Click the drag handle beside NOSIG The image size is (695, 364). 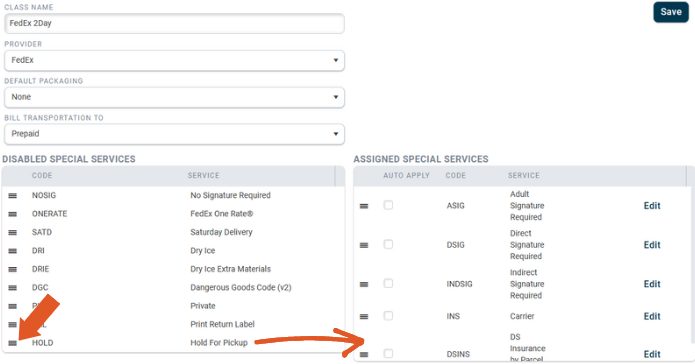pyautogui.click(x=12, y=196)
